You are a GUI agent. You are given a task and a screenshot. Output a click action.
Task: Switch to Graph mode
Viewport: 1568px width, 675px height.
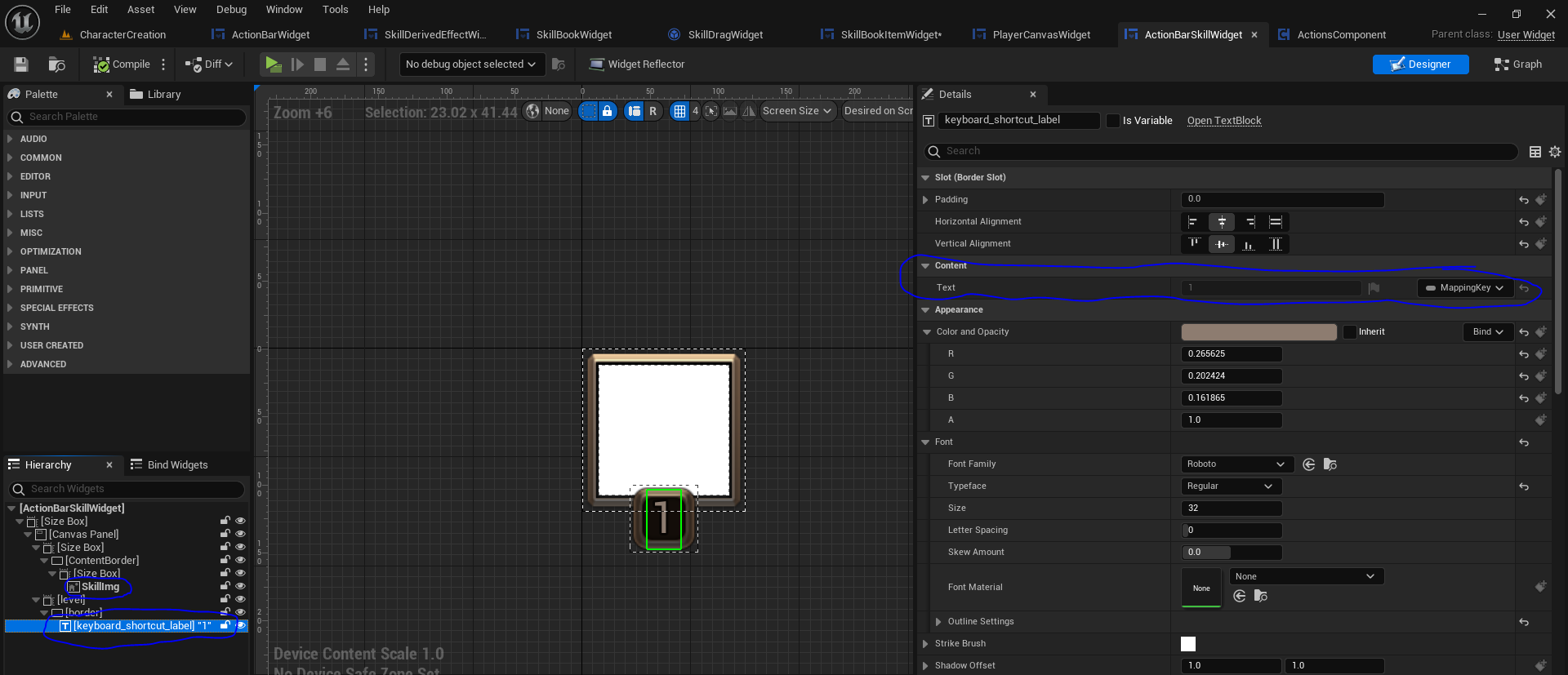(1517, 64)
